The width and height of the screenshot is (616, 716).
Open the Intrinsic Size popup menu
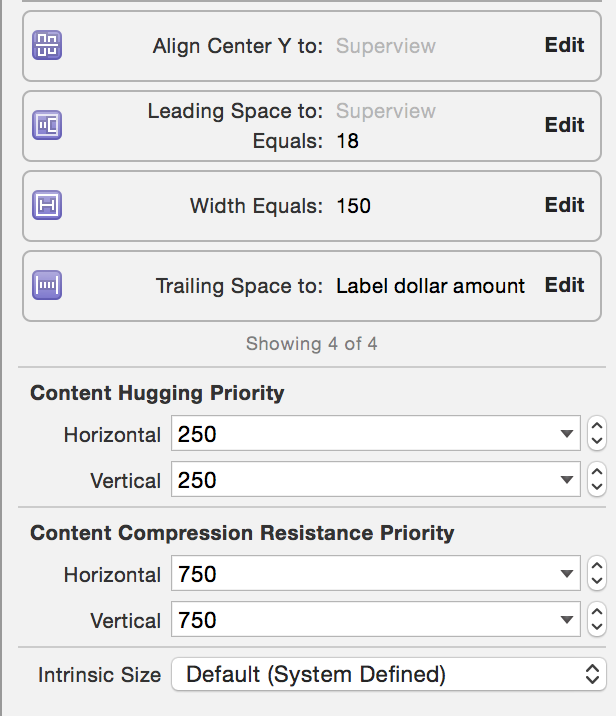tap(389, 674)
